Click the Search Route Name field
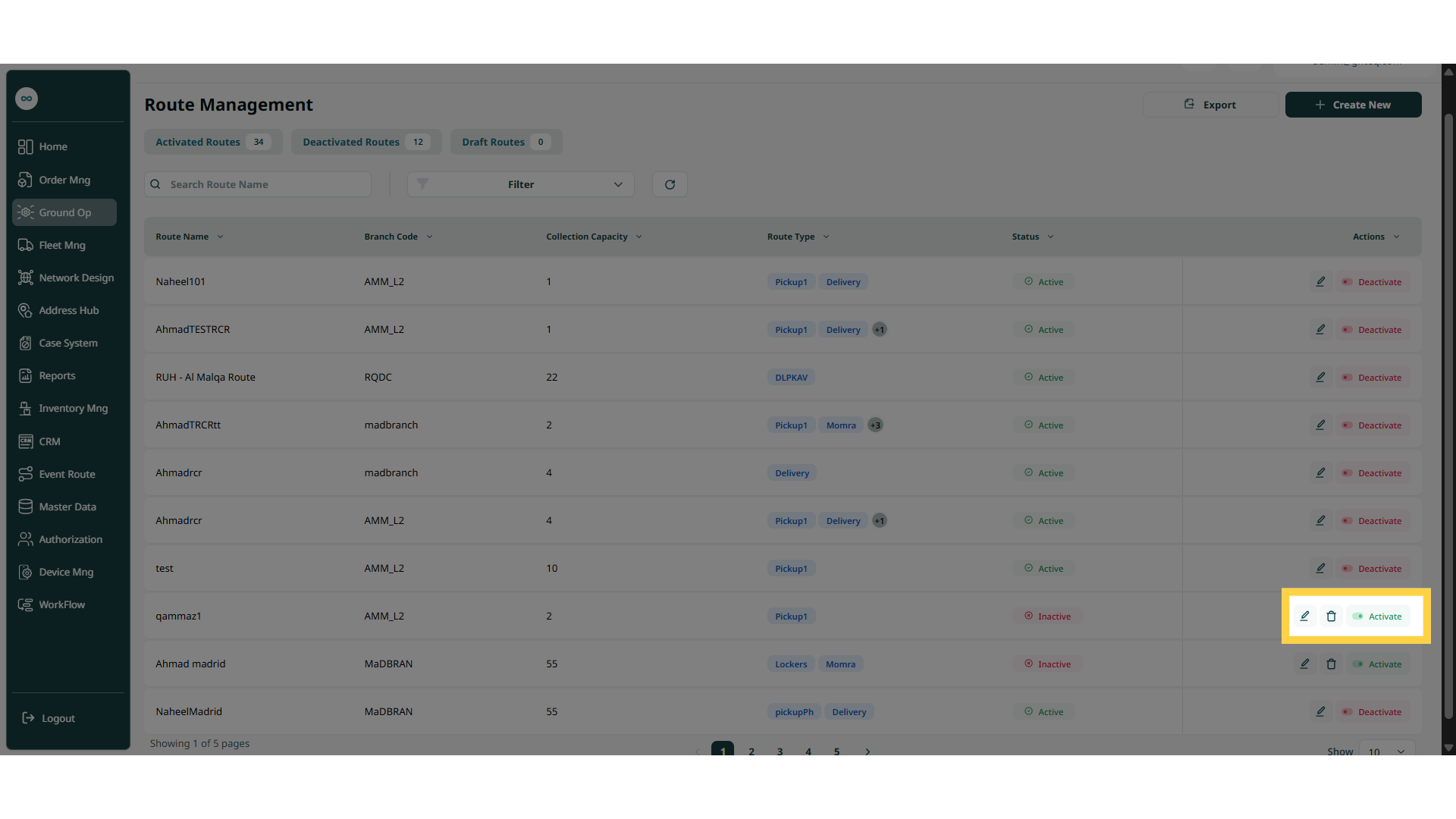1456x819 pixels. coord(258,184)
